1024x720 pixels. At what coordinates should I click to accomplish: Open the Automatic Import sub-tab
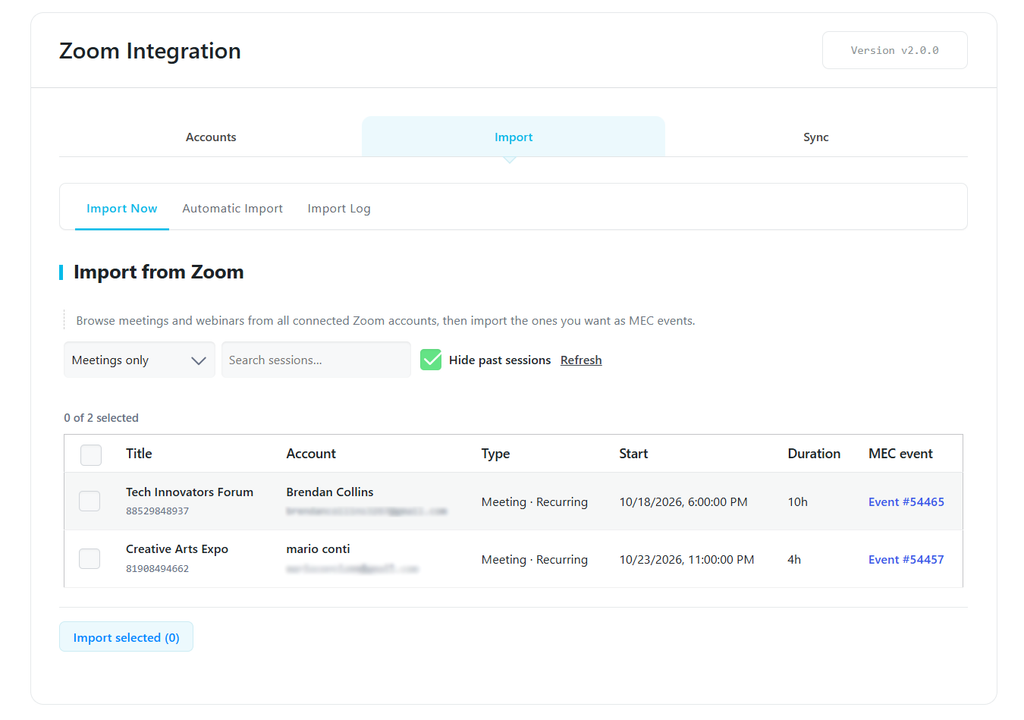point(232,208)
